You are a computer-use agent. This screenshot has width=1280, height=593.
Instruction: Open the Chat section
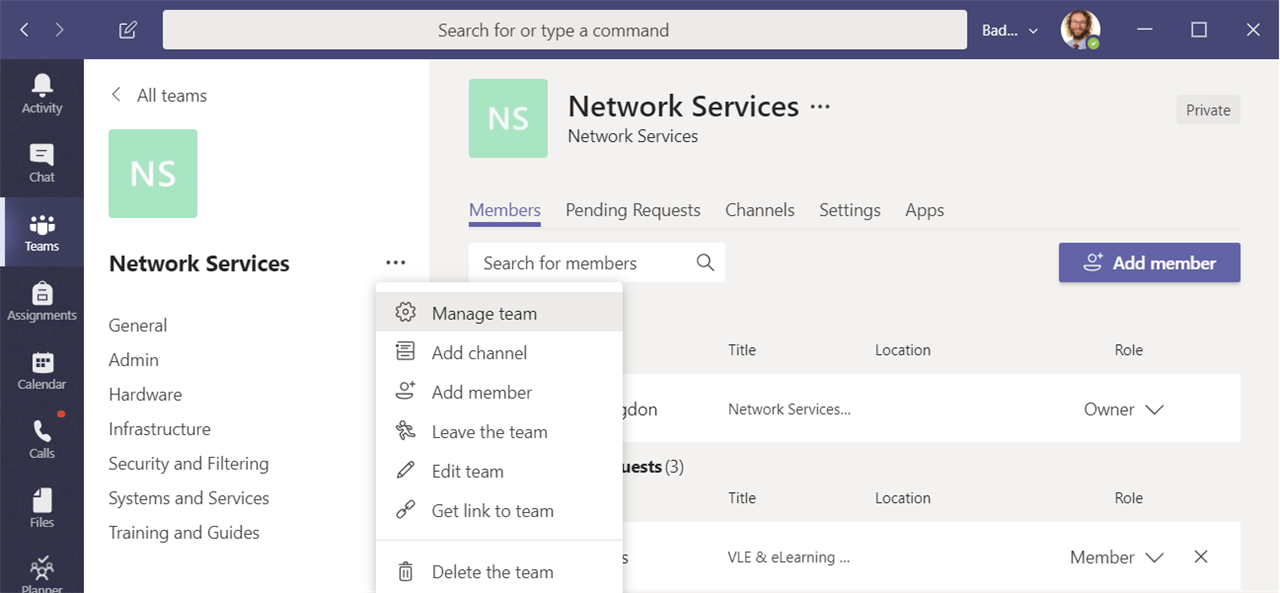pyautogui.click(x=42, y=163)
